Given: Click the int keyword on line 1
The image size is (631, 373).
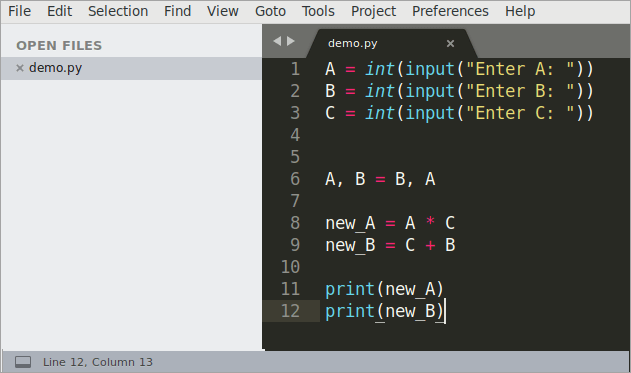Looking at the screenshot, I should tap(379, 69).
